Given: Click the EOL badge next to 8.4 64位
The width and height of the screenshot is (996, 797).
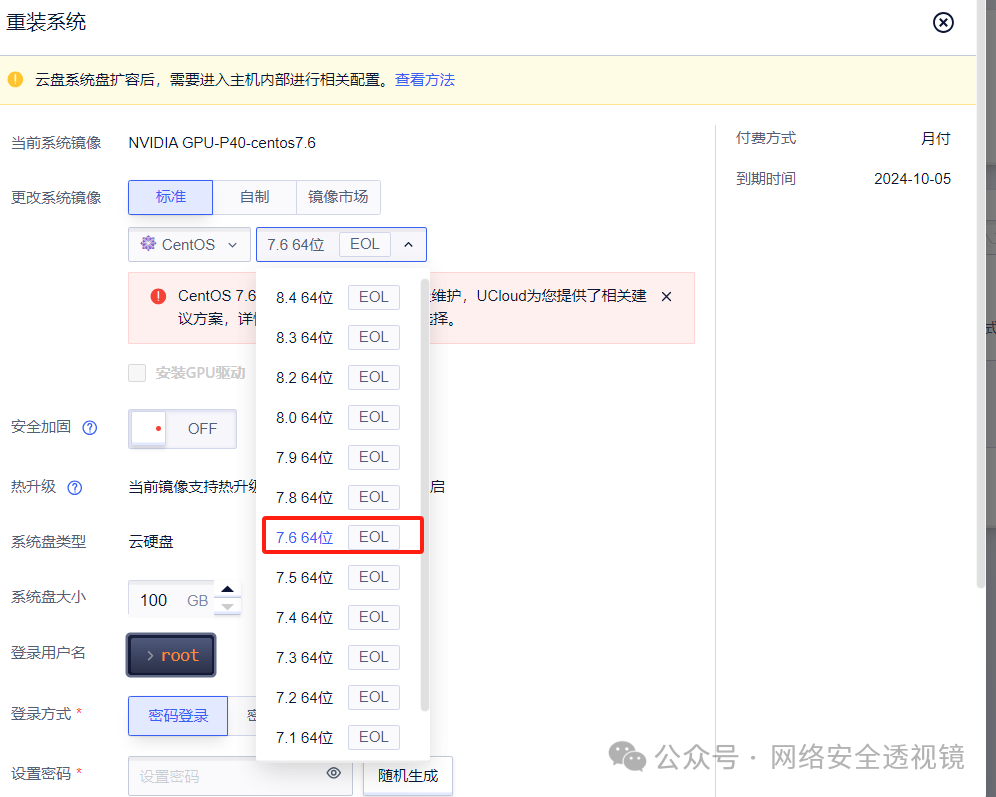Looking at the screenshot, I should pos(373,297).
